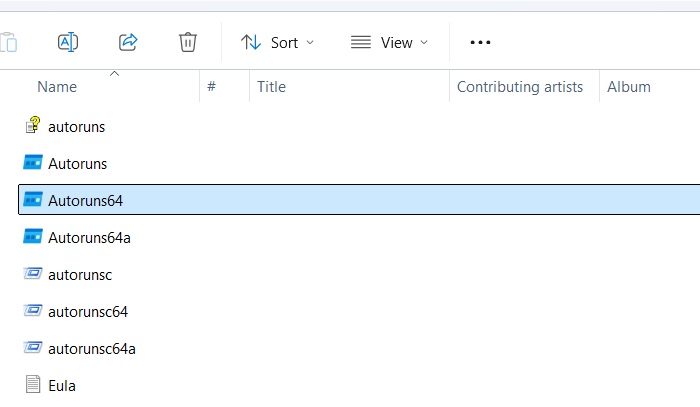Click the Contributing artists column header

coord(520,87)
